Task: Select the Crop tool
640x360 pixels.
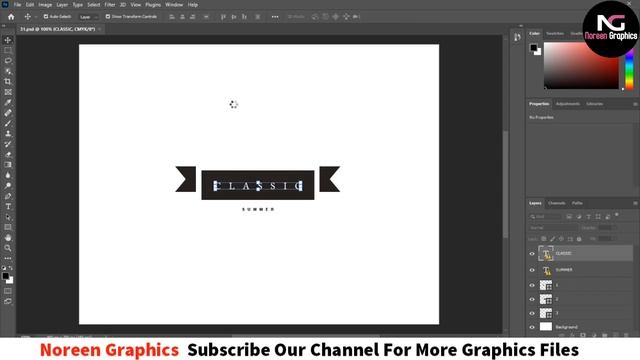Action: click(8, 82)
